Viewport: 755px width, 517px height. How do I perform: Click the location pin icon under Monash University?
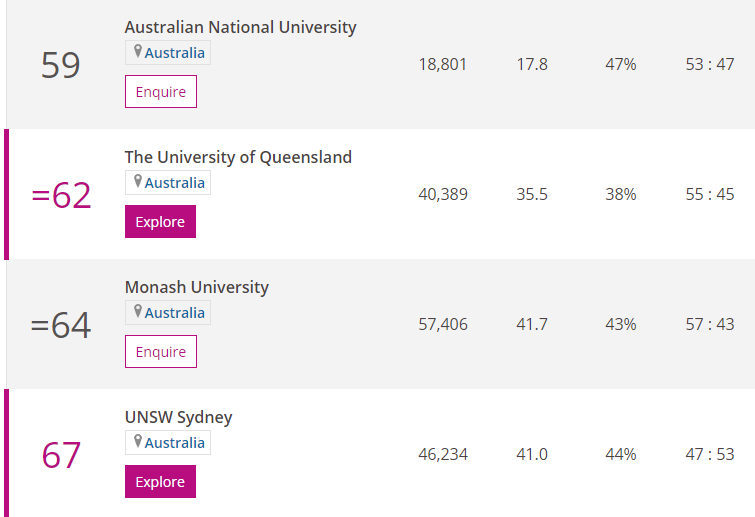click(138, 311)
